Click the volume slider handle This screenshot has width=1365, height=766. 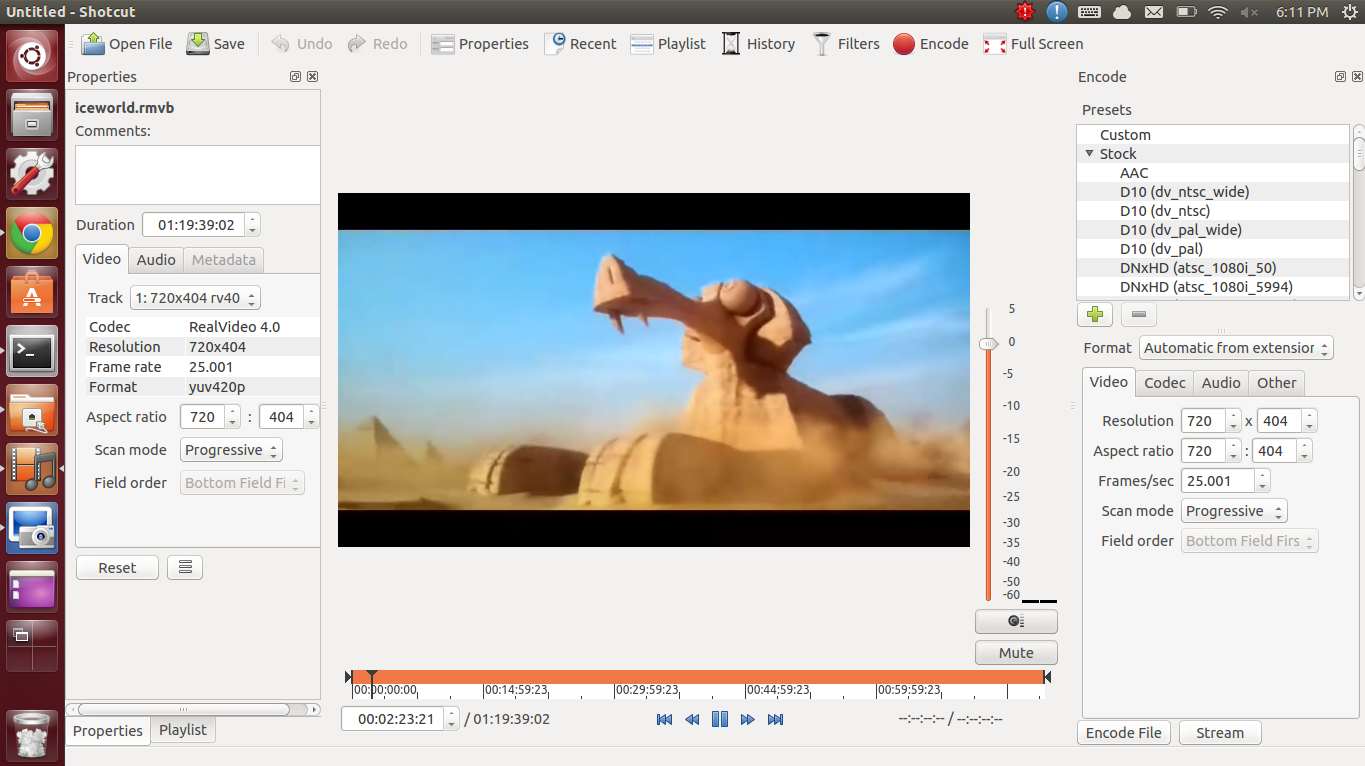[988, 344]
